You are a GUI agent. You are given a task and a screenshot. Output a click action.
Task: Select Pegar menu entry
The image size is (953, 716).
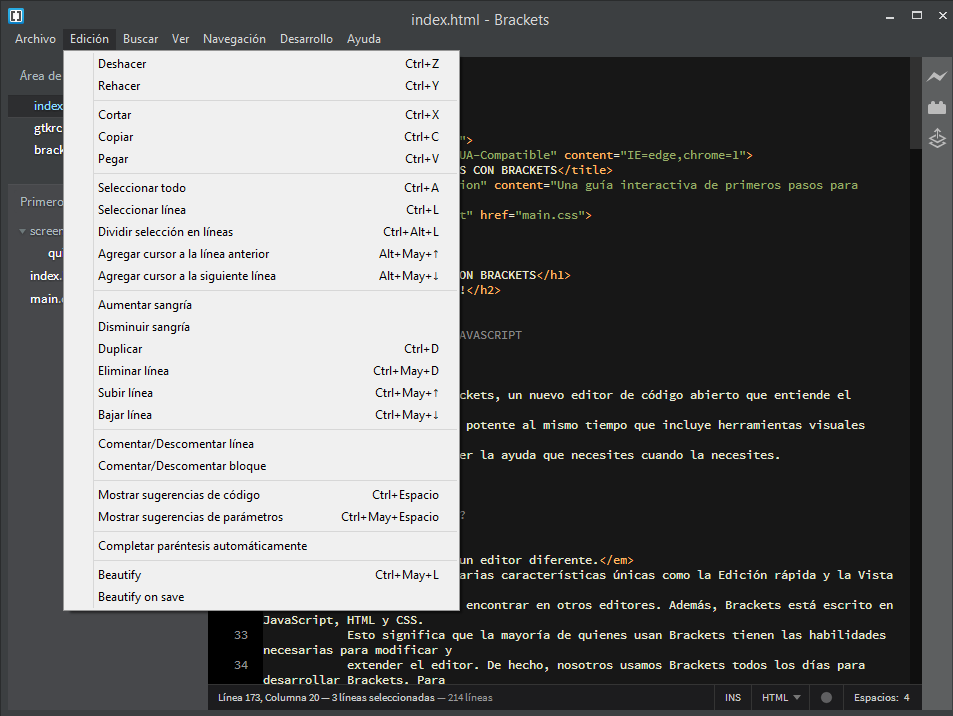[261, 159]
